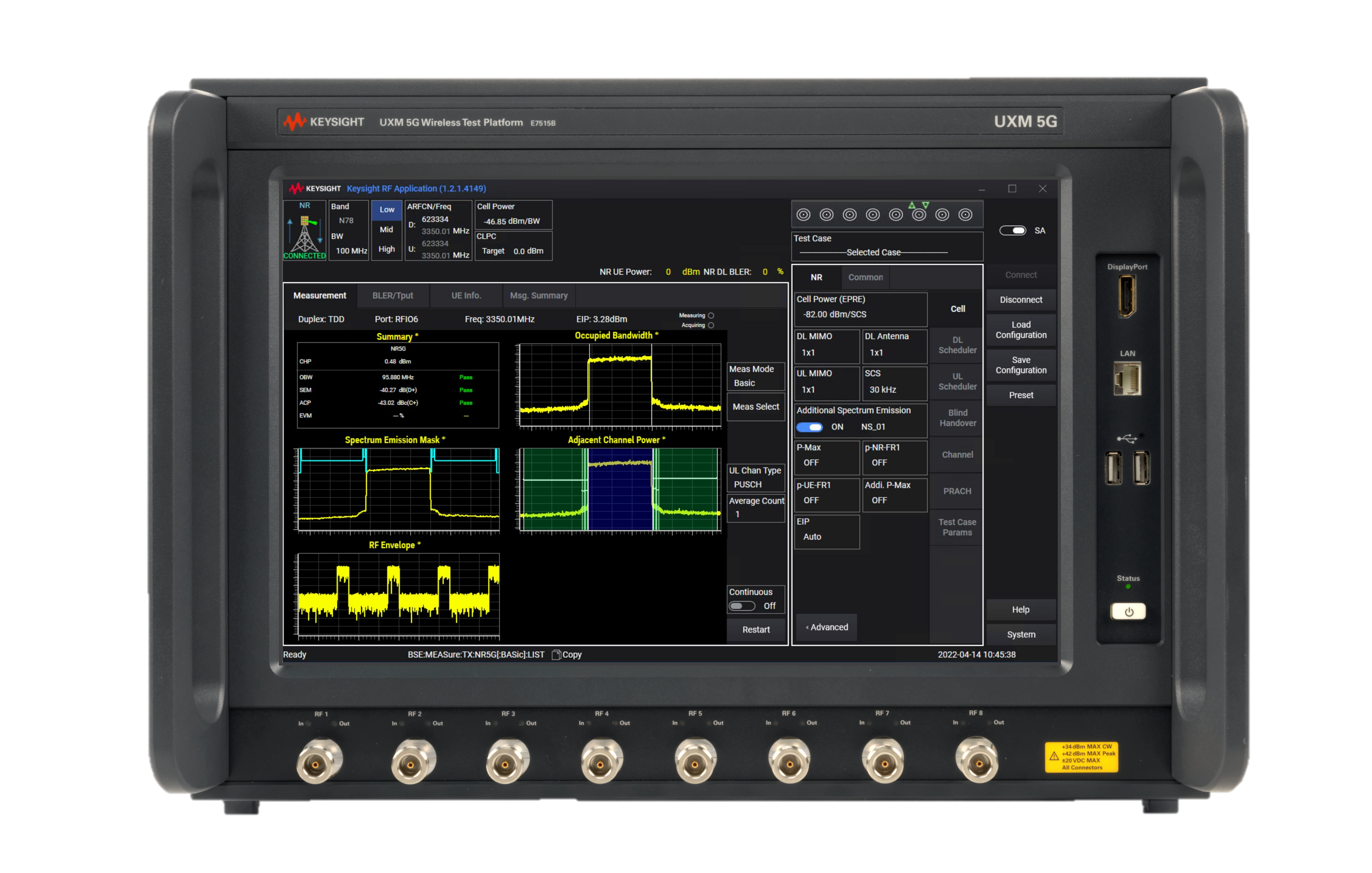Select the NR settings tab
Image resolution: width=1372 pixels, height=873 pixels.
[x=816, y=278]
